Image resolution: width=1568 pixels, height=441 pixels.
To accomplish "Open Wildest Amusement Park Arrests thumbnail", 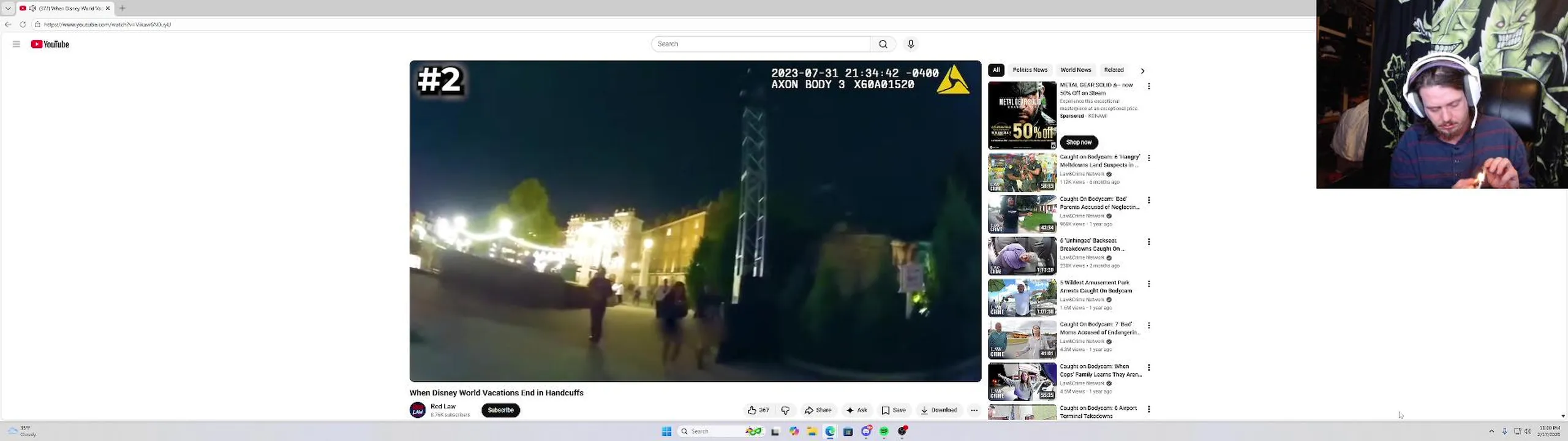I will coord(1022,298).
